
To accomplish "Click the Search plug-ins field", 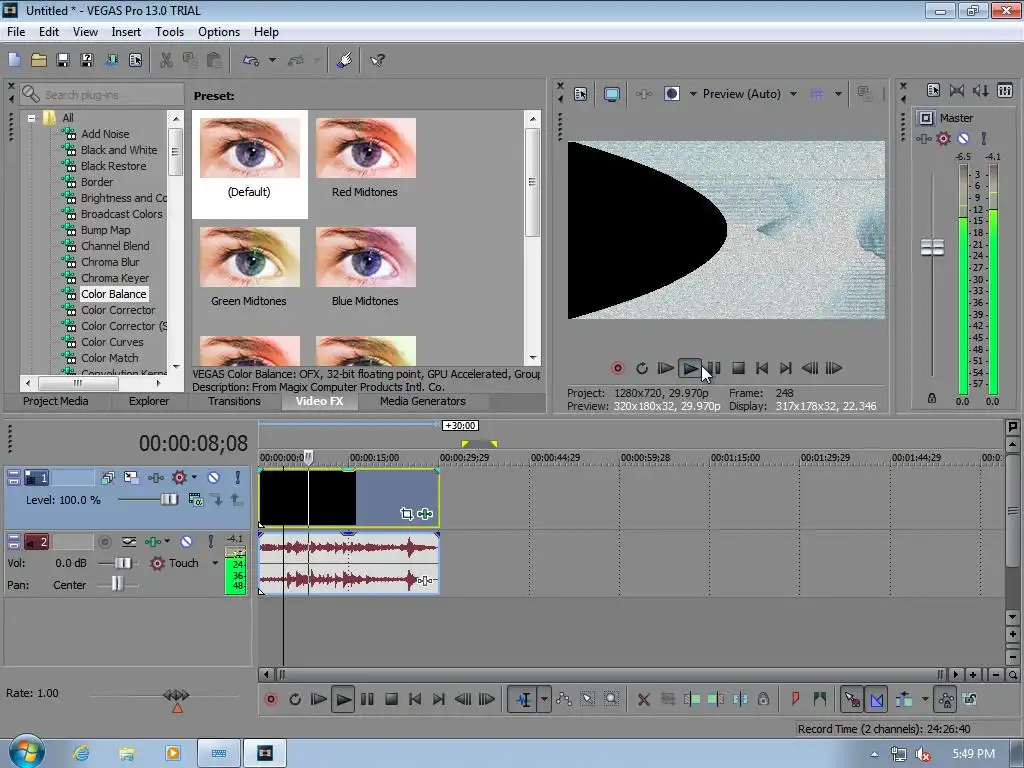I will [102, 95].
